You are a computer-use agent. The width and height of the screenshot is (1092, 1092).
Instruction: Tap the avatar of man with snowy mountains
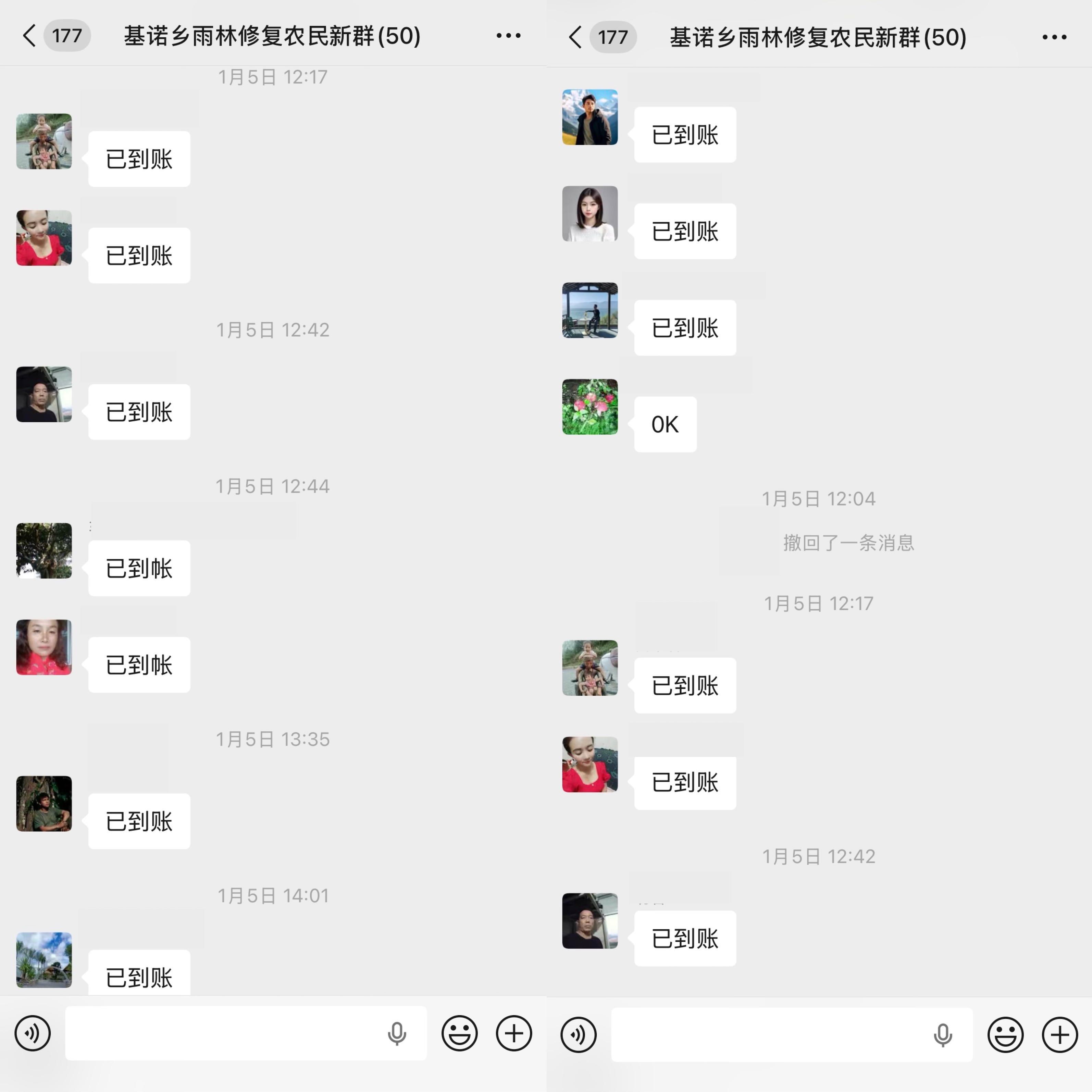click(590, 117)
